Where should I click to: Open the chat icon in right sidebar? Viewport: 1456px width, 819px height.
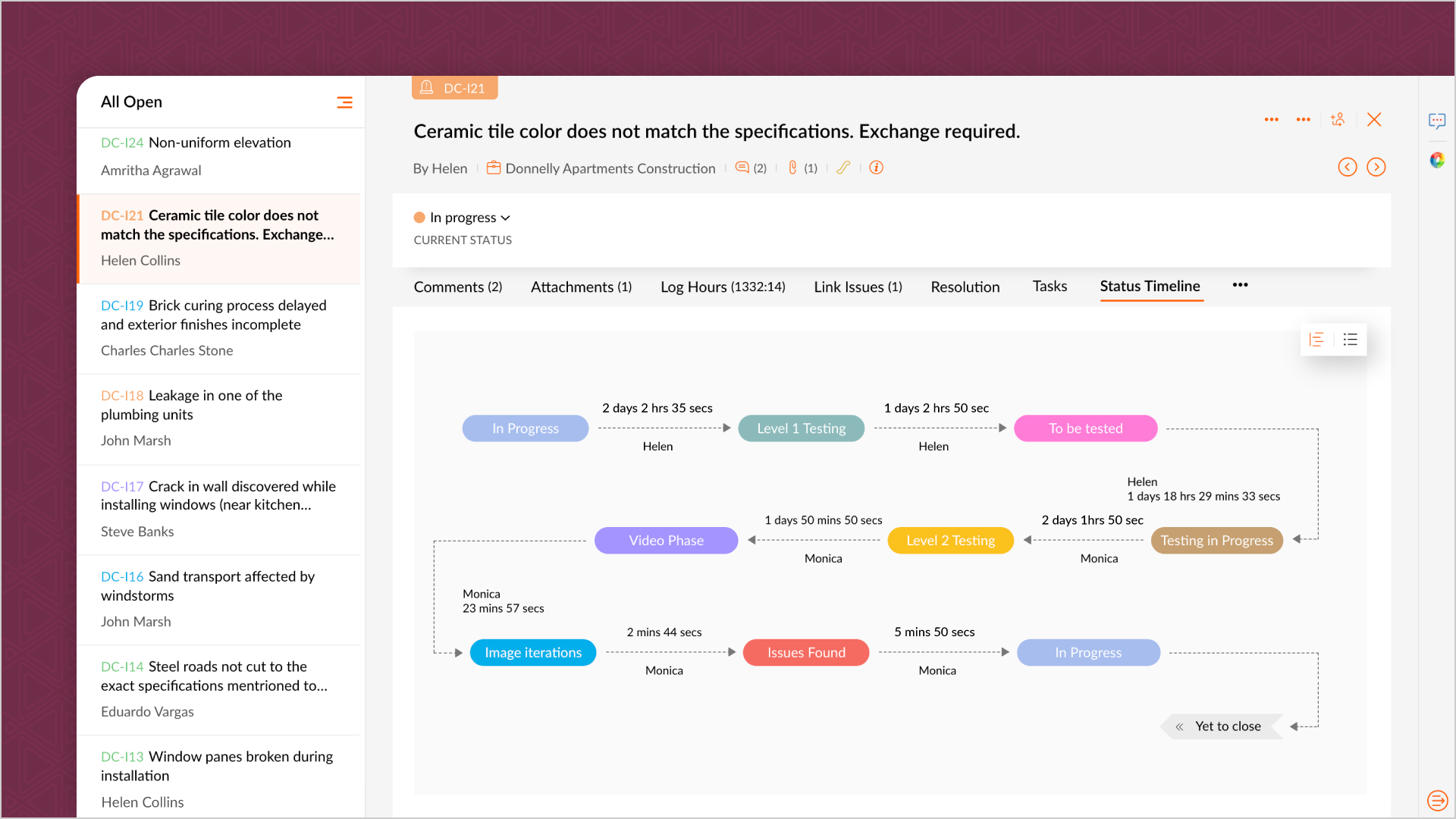click(1436, 121)
